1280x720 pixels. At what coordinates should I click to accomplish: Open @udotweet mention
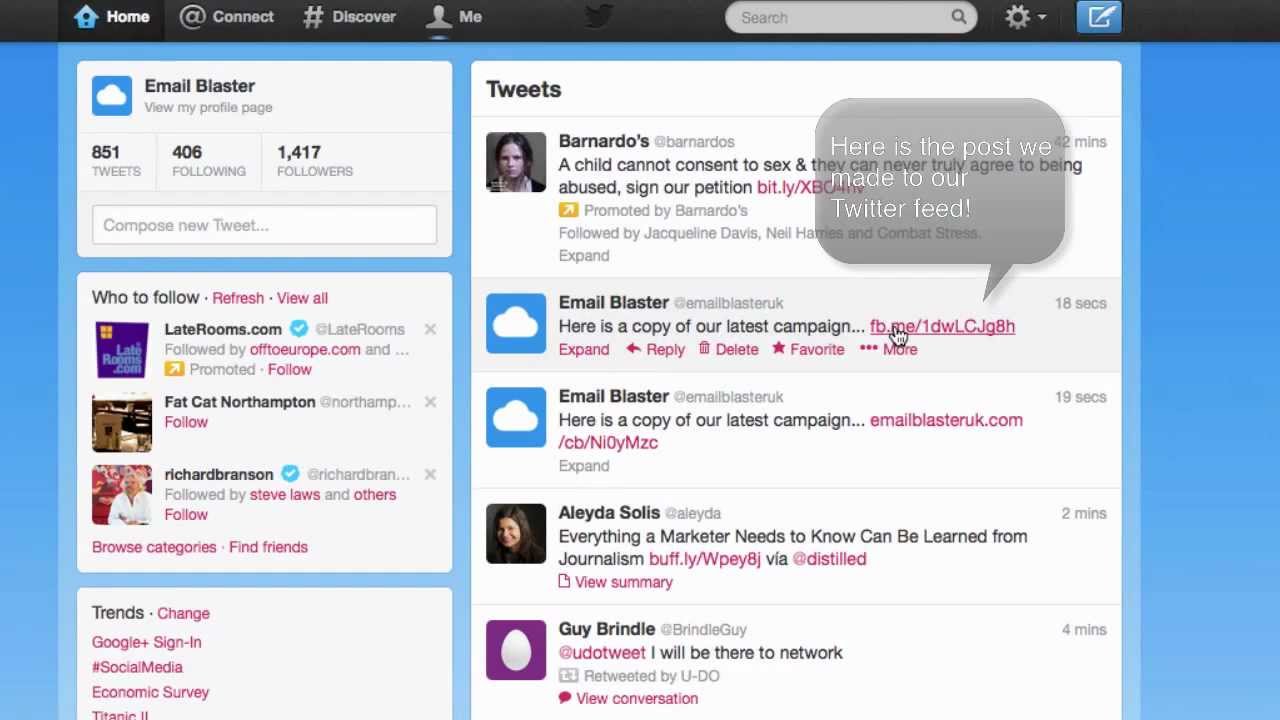pos(602,652)
